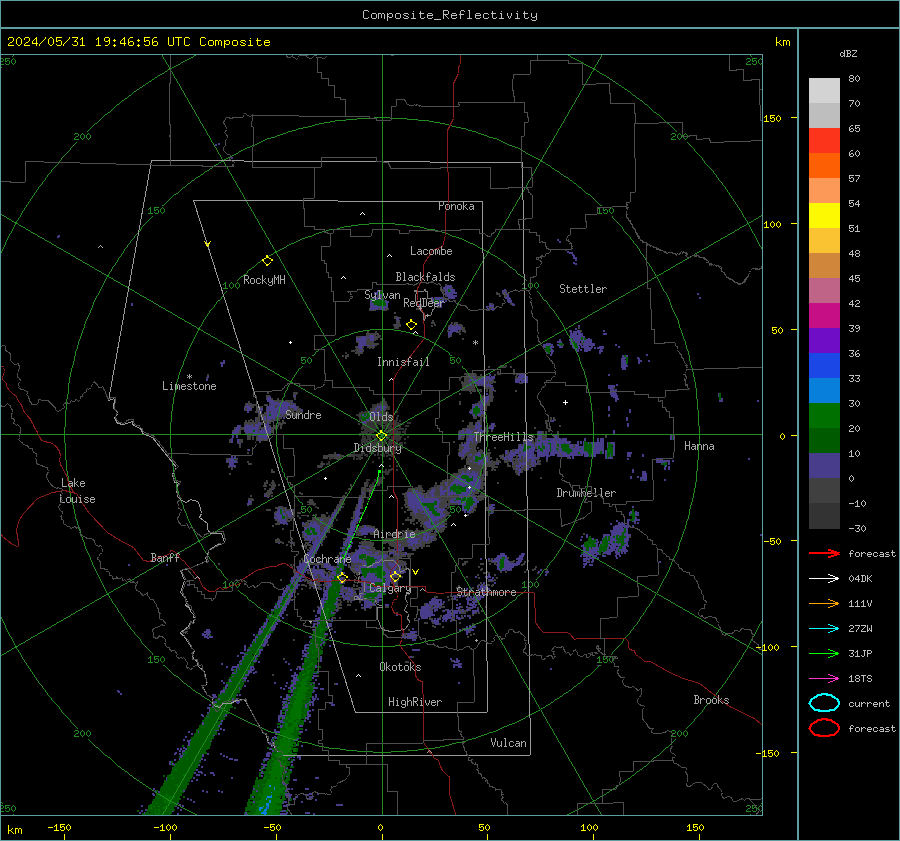
Task: Click swatch between 36 and 33 labels
Action: click(824, 366)
